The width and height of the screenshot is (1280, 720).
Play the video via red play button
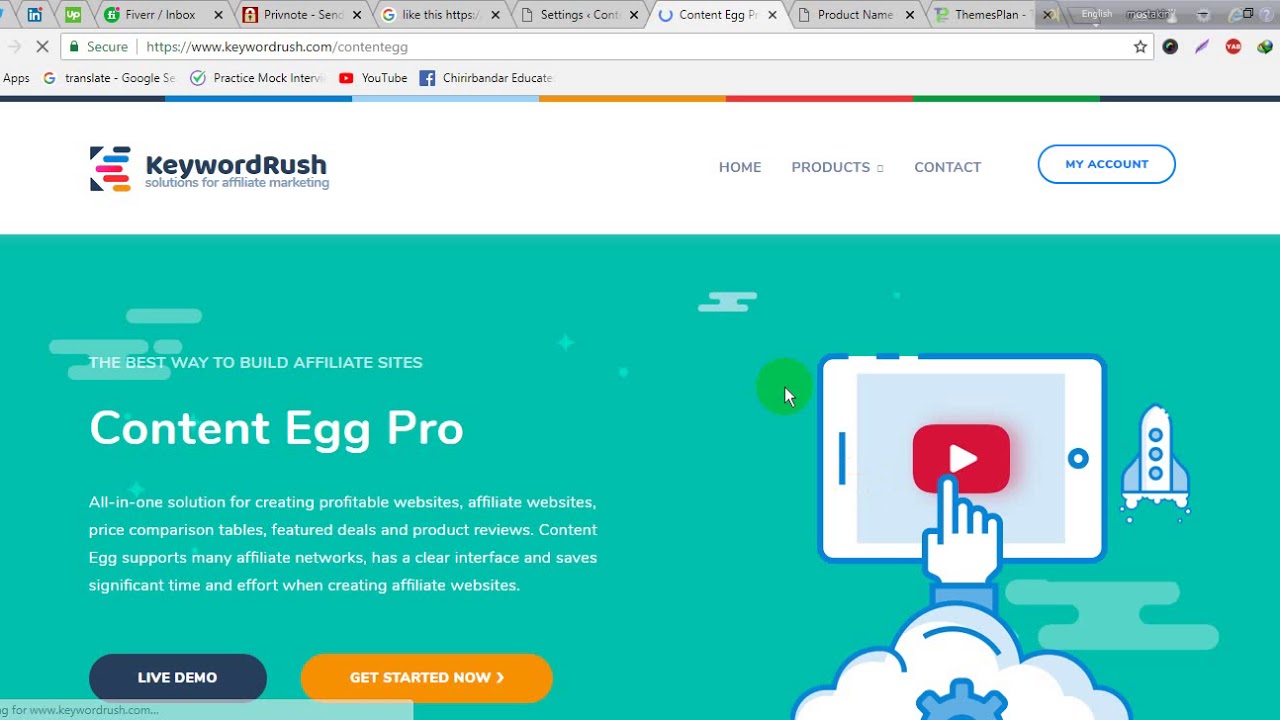pyautogui.click(x=961, y=458)
